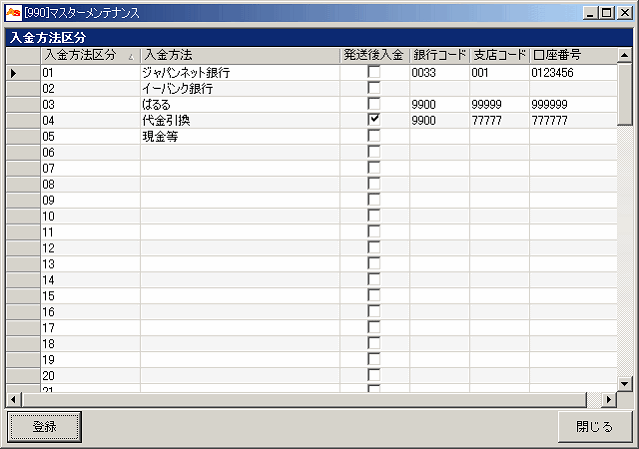The width and height of the screenshot is (639, 449).
Task: Click bank code cell 0033
Action: pyautogui.click(x=439, y=73)
